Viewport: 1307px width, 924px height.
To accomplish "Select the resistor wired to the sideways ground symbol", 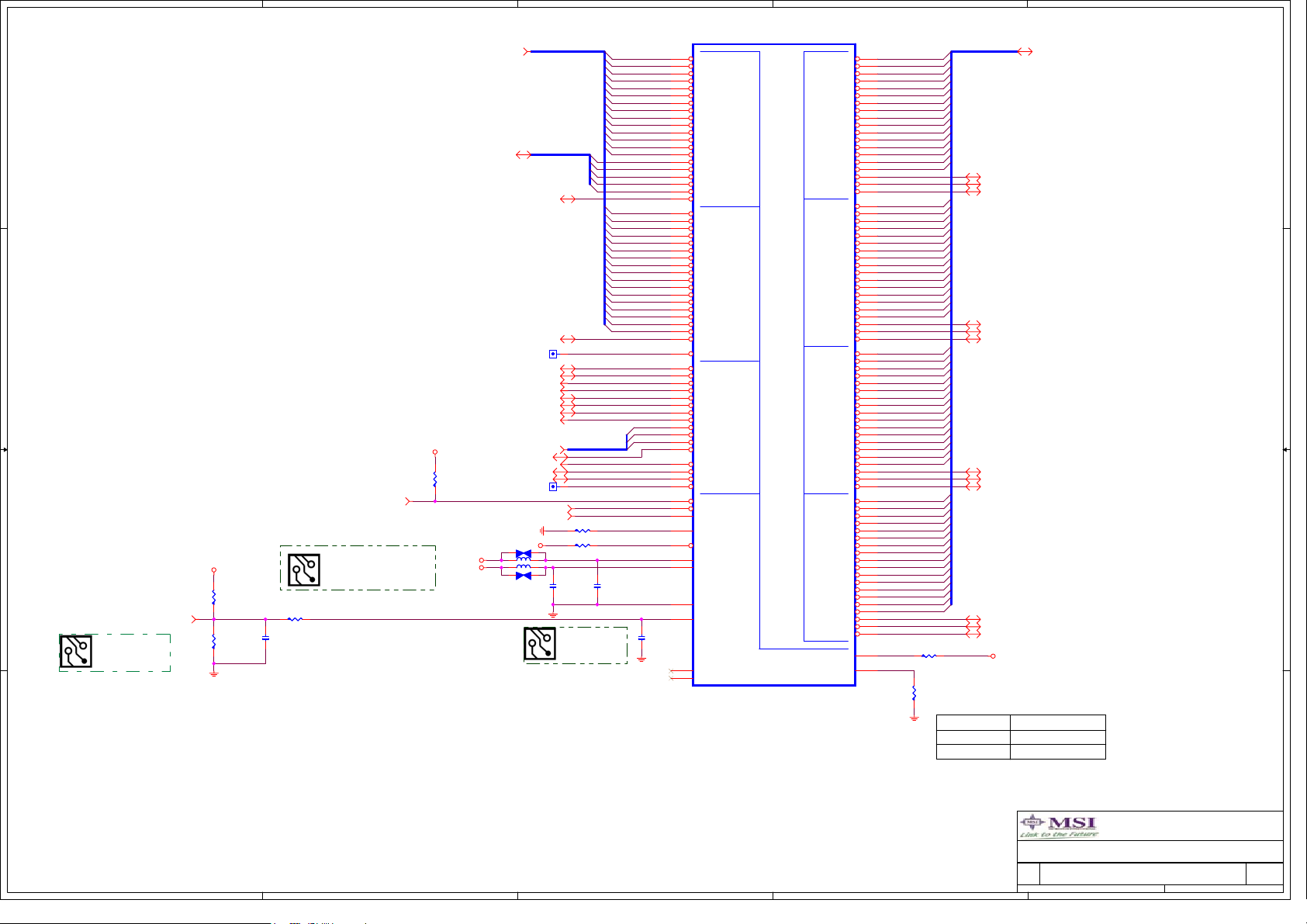I will (x=583, y=531).
